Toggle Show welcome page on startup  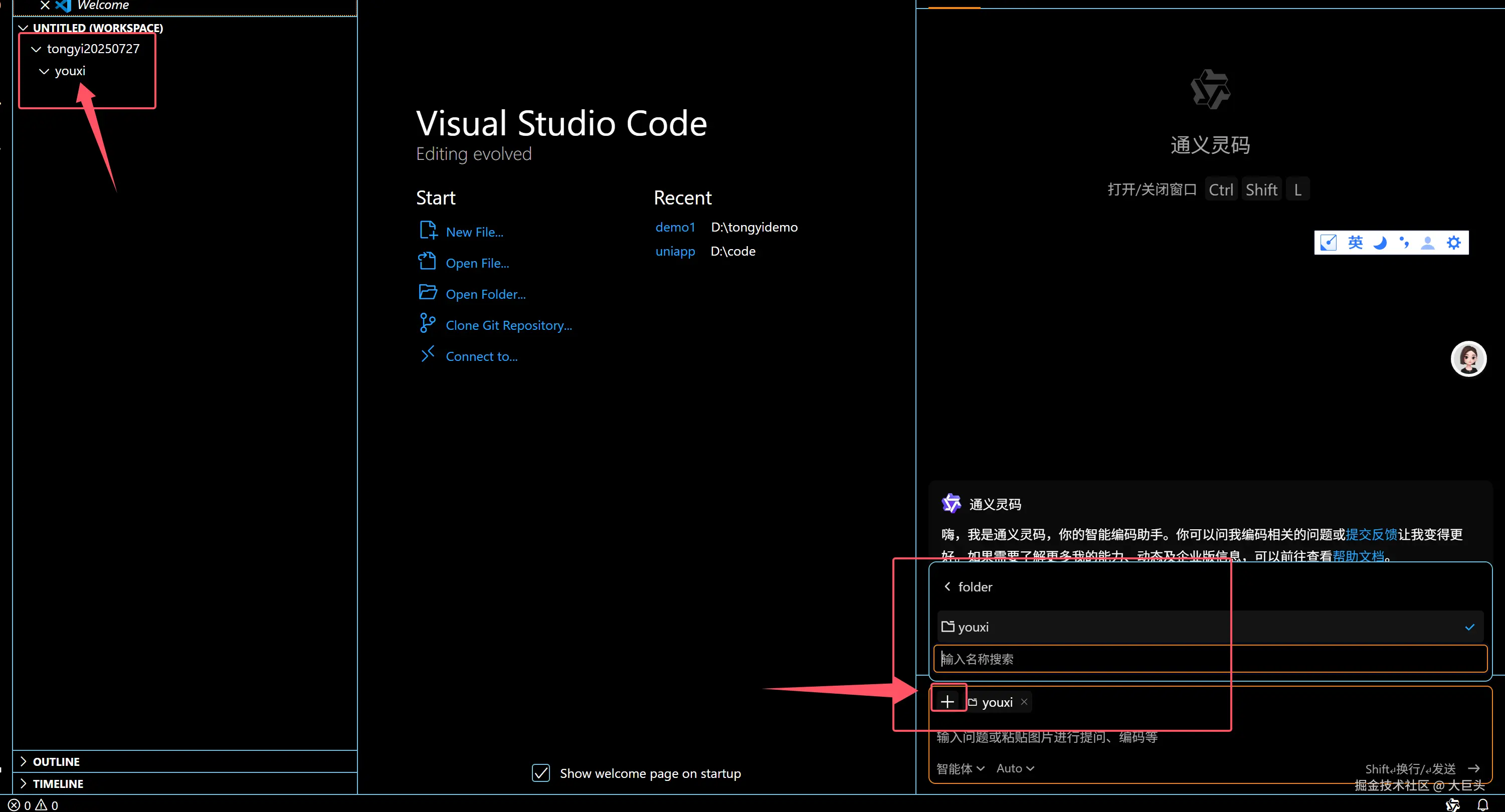click(540, 773)
